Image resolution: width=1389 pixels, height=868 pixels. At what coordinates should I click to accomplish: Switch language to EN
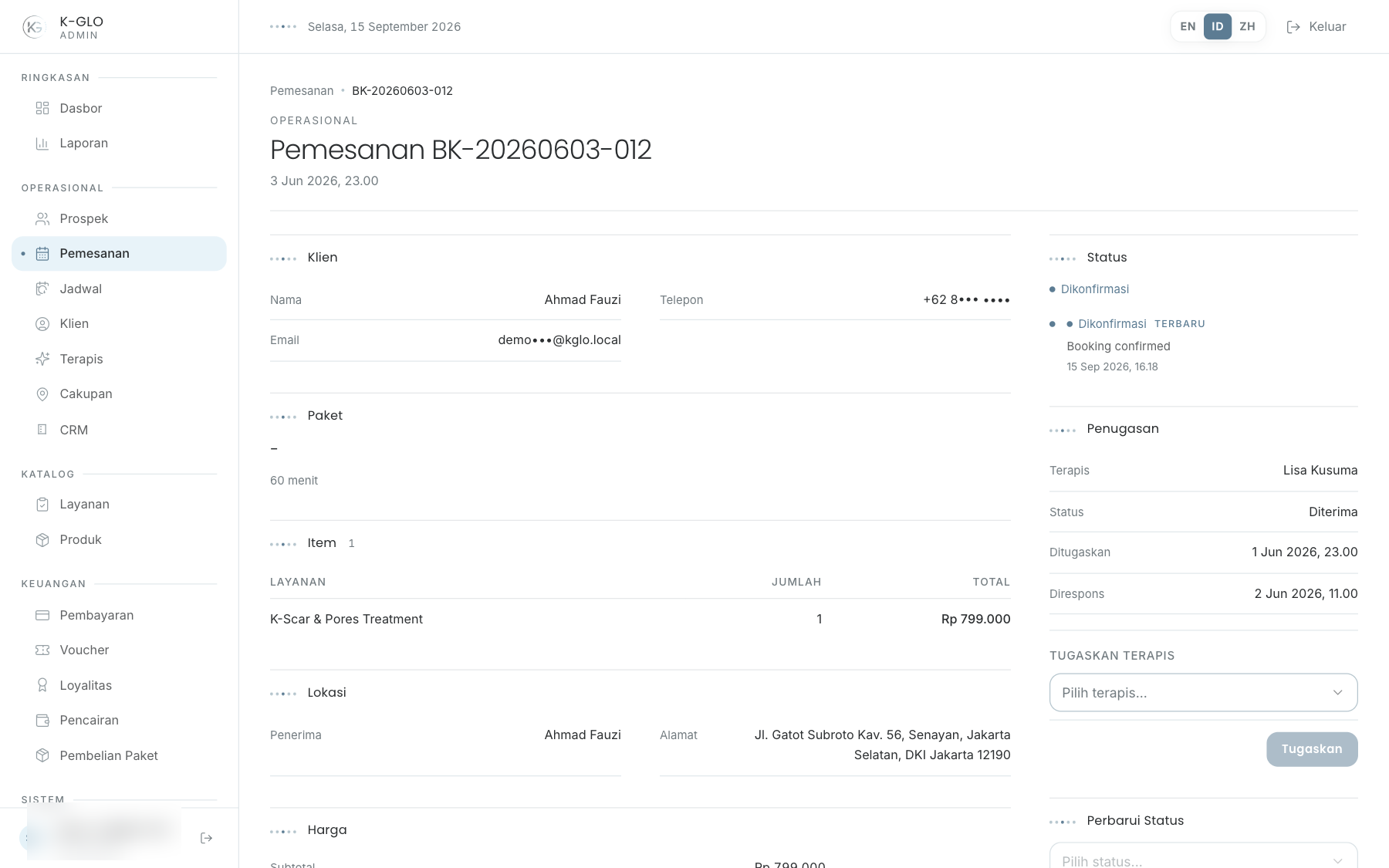(1188, 26)
